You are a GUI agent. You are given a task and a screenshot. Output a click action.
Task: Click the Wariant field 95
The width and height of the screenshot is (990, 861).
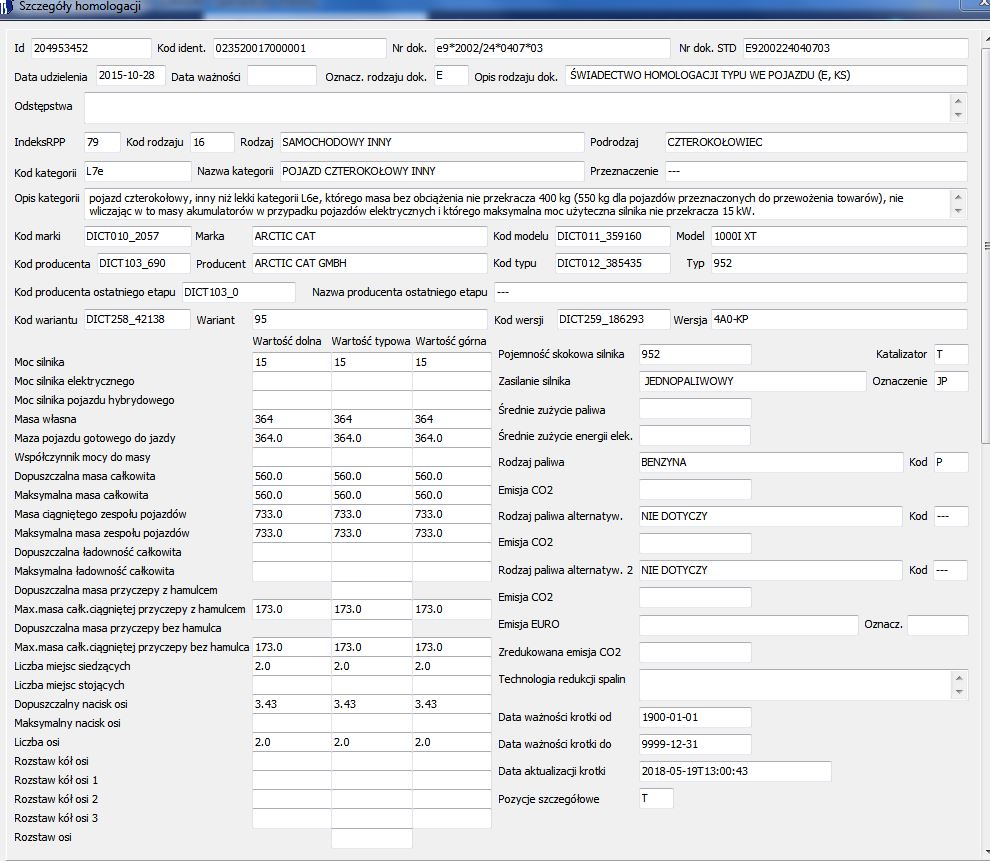[x=369, y=319]
